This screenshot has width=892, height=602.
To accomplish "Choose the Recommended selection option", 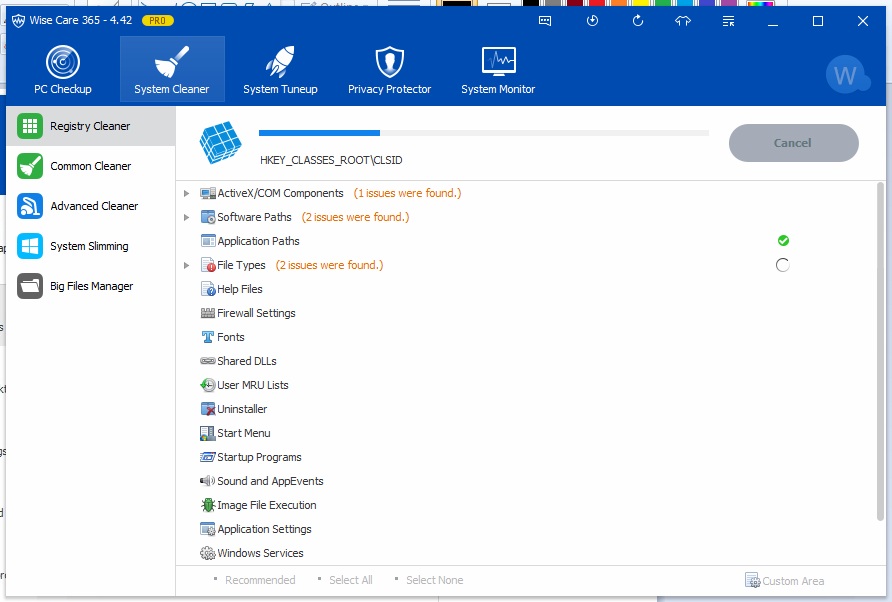I will pos(259,580).
